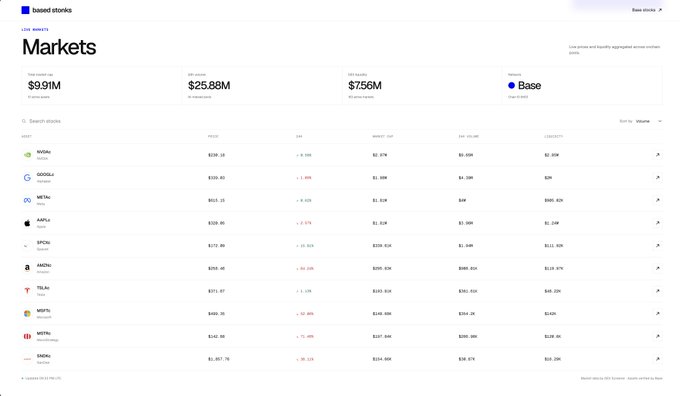Open the Sort by Volume dropdown
The height and width of the screenshot is (396, 680).
pyautogui.click(x=649, y=121)
